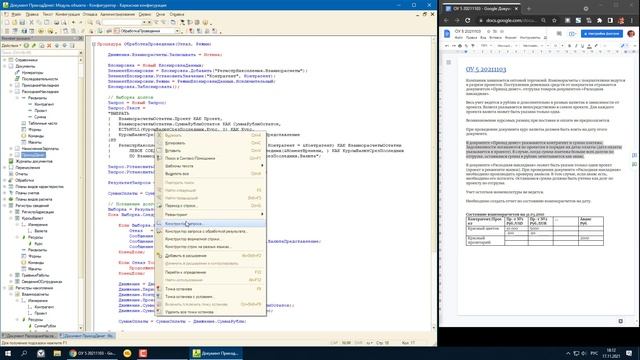
Task: Expand the ПриходнаяНакладная tree node
Action: [x=11, y=85]
